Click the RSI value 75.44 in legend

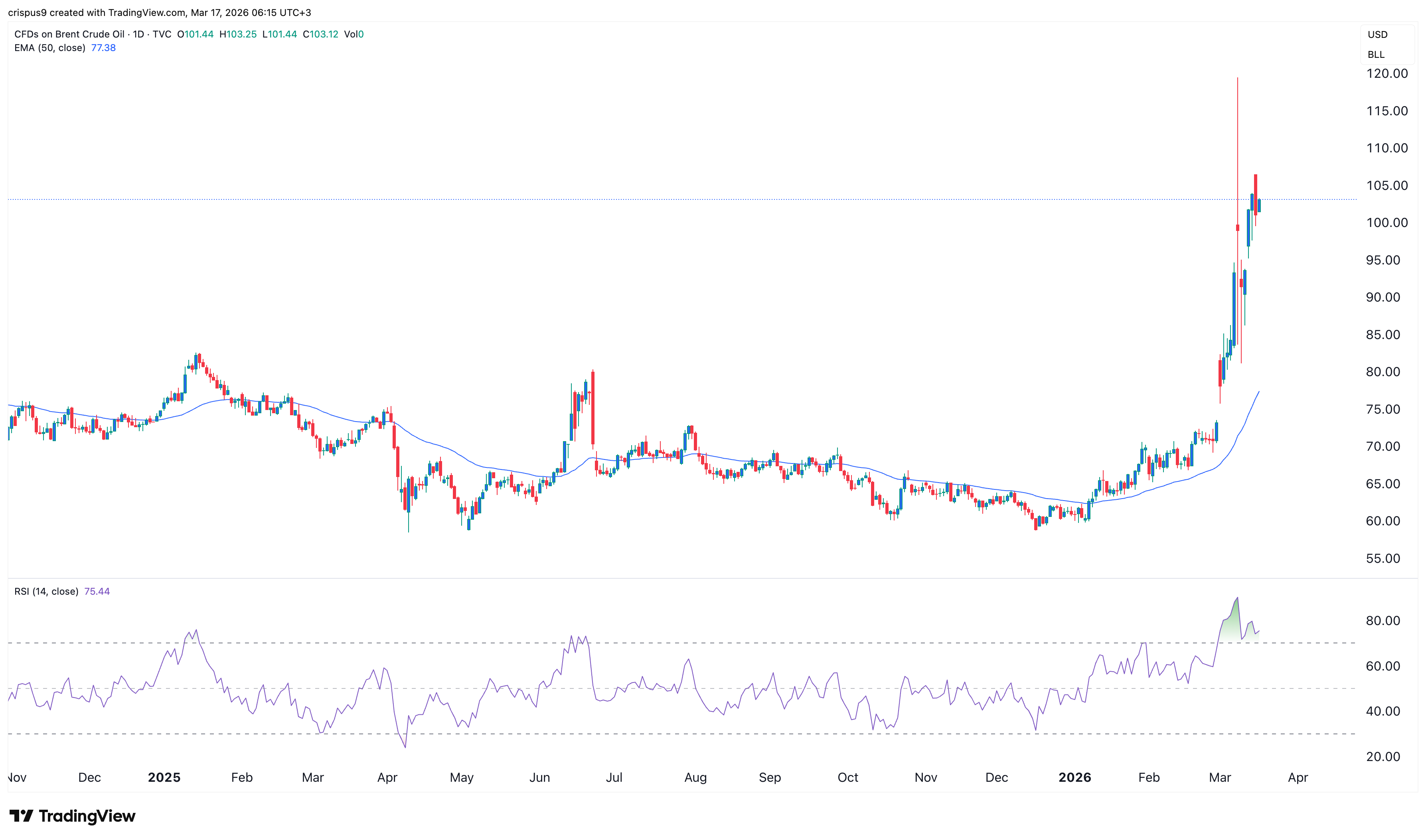97,592
